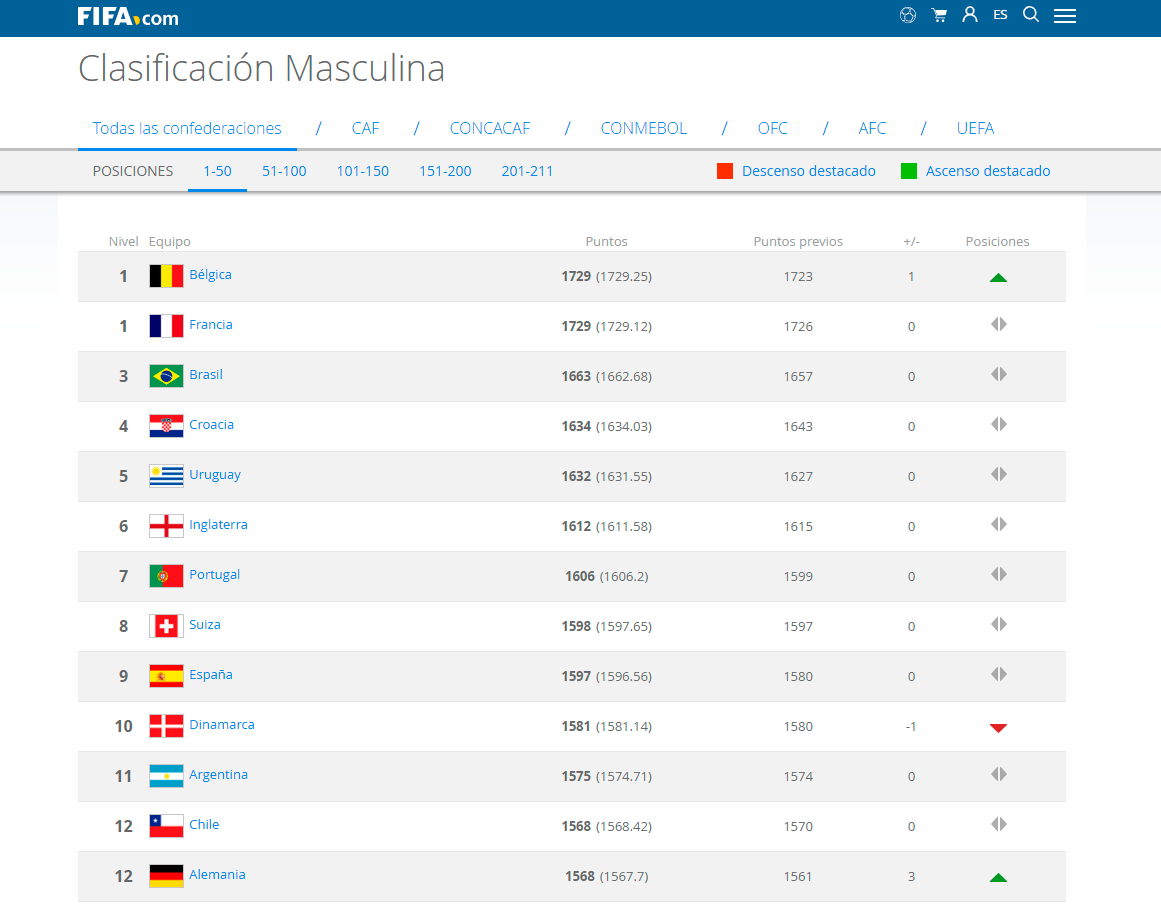Image resolution: width=1161 pixels, height=906 pixels.
Task: Switch to the OFC tab
Action: (772, 128)
